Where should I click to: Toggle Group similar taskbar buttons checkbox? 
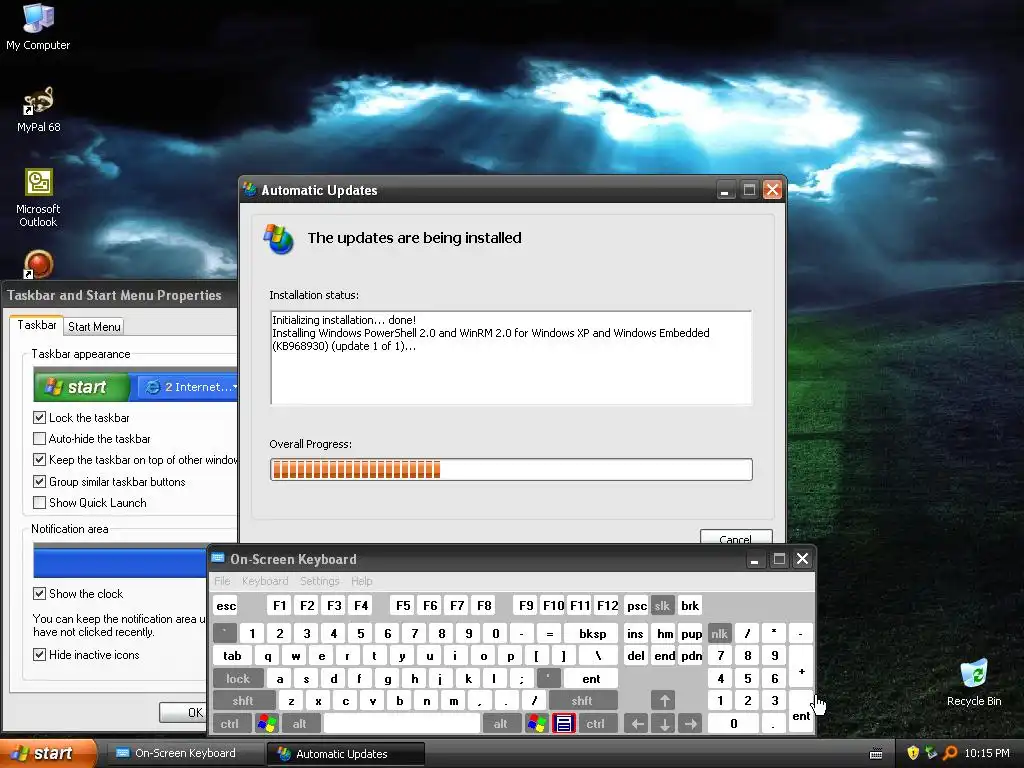(x=39, y=481)
